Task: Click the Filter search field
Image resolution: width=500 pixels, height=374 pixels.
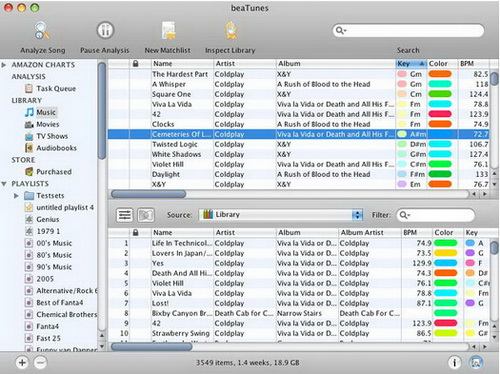Action: [435, 215]
